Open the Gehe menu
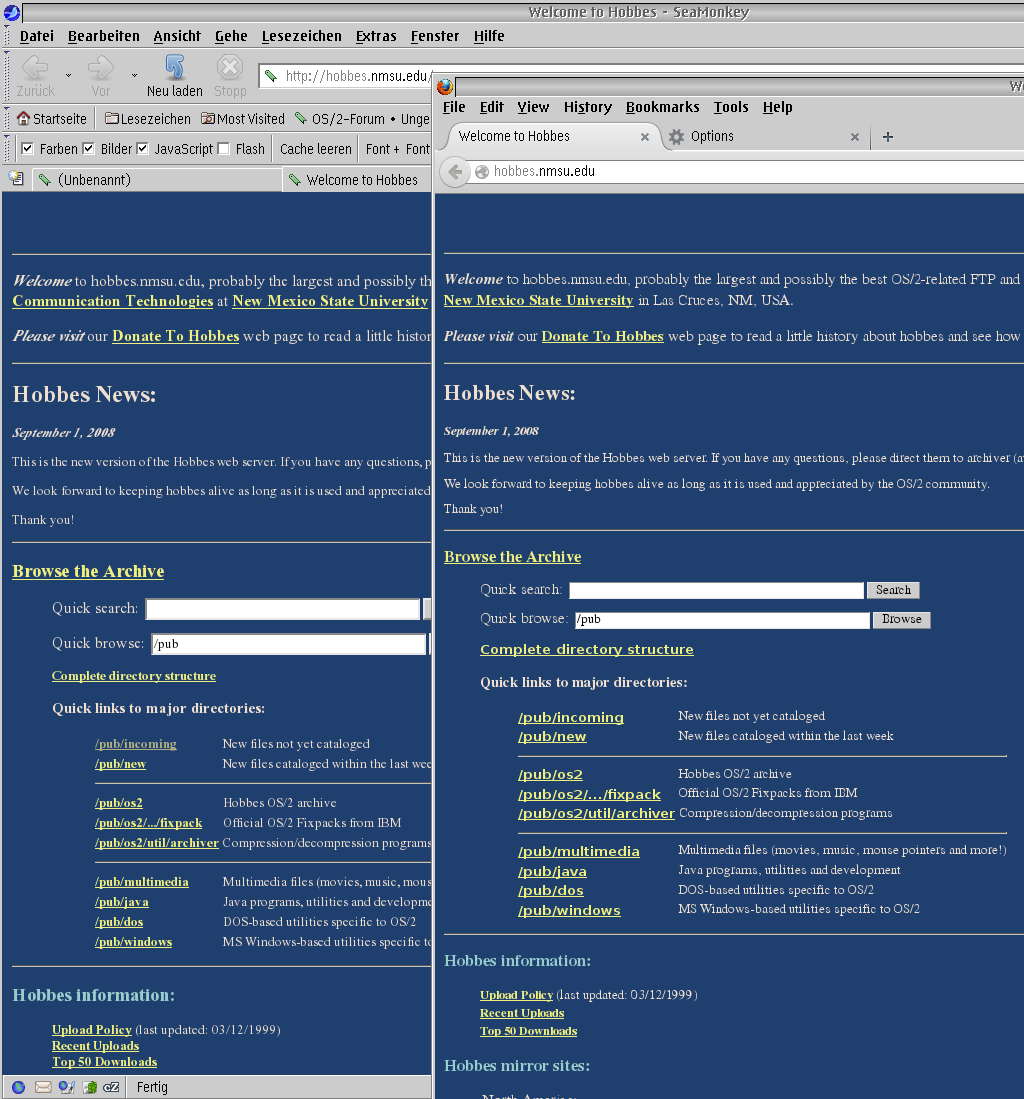Image resolution: width=1024 pixels, height=1099 pixels. click(231, 36)
